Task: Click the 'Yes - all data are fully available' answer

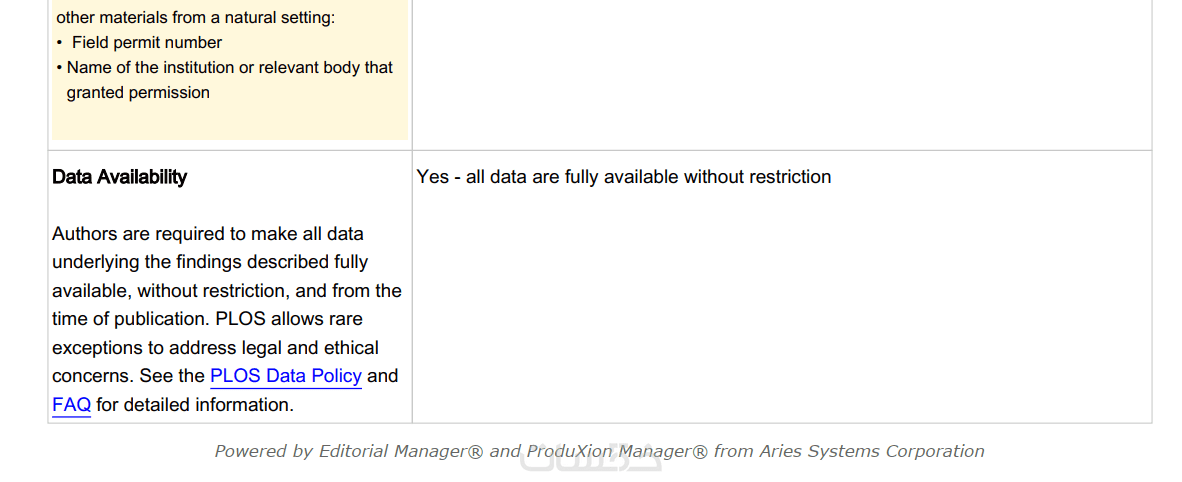Action: tap(623, 177)
